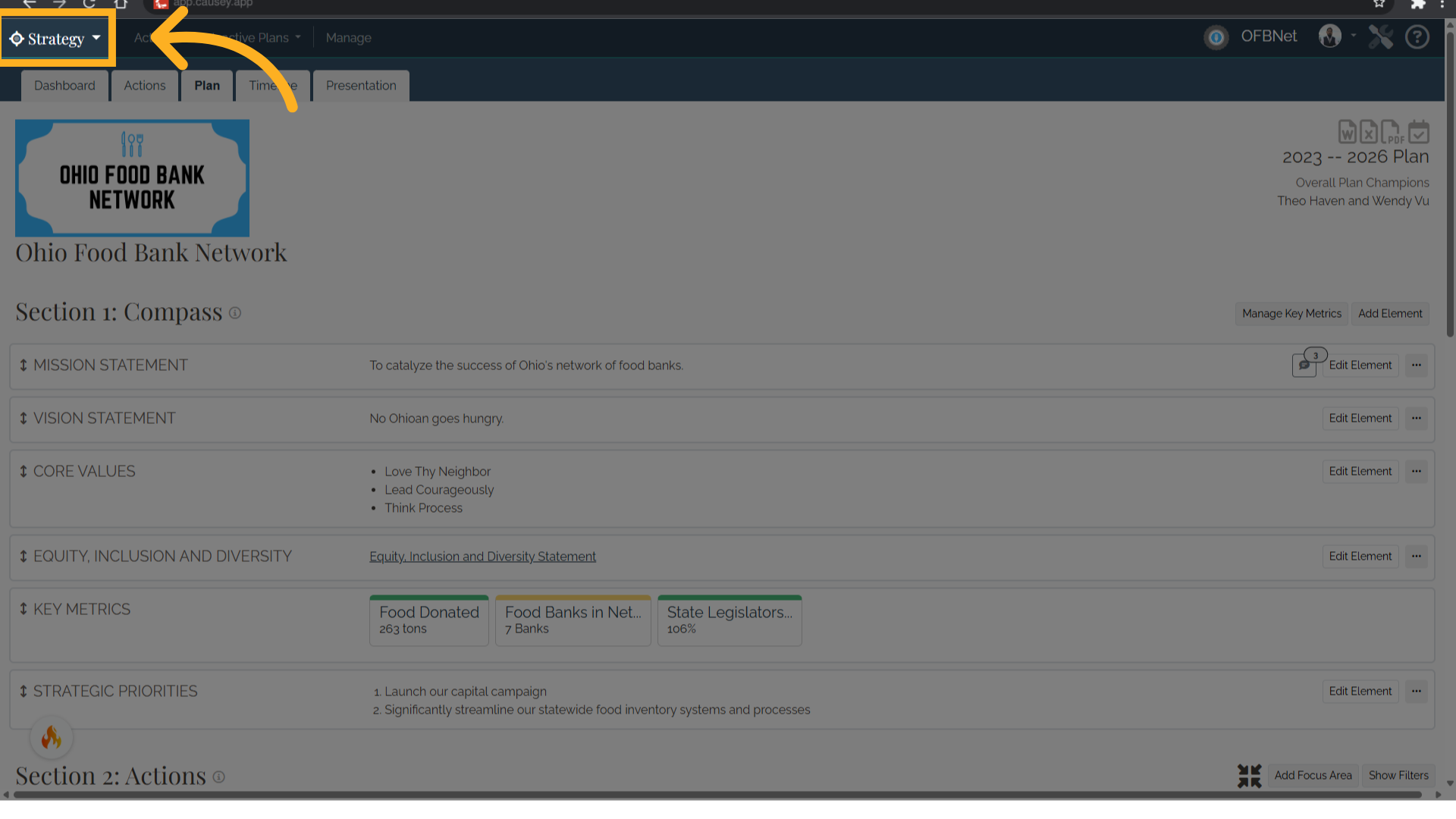The width and height of the screenshot is (1456, 819).
Task: Click 'Theo Haven and Wendy Vu' champions text
Action: click(1353, 201)
